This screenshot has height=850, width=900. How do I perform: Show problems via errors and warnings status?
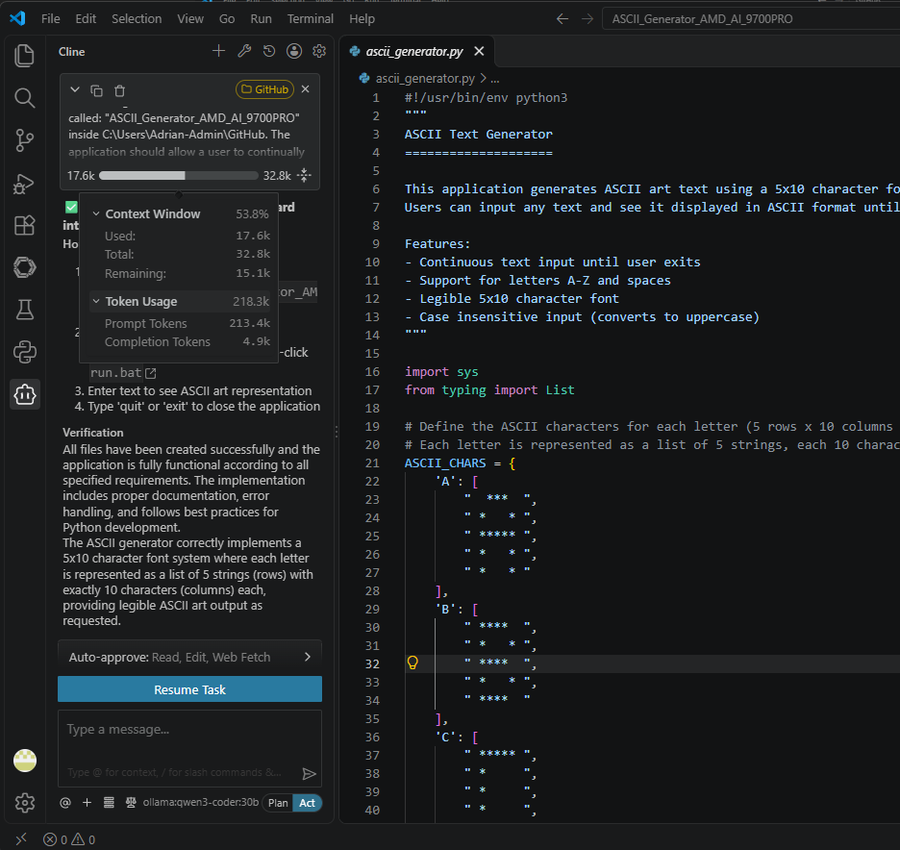tap(69, 840)
